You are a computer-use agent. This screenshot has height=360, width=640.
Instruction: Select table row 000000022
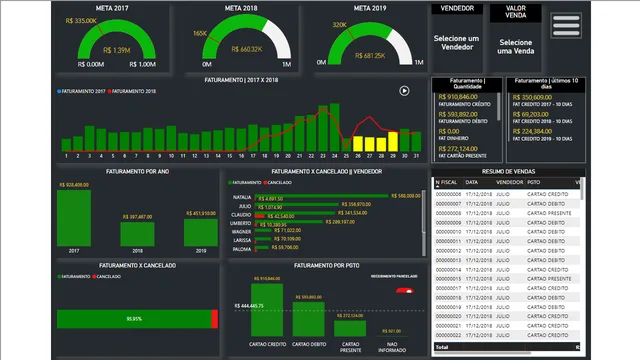507,335
